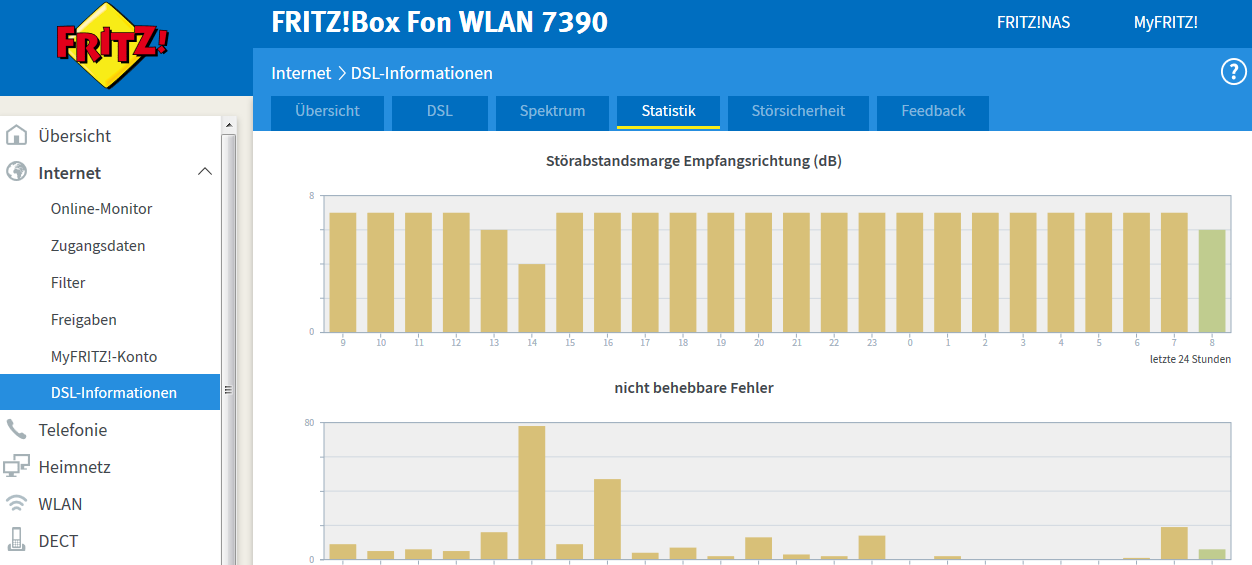The image size is (1252, 565).
Task: Click the globe icon beside Internet
Action: (16, 172)
